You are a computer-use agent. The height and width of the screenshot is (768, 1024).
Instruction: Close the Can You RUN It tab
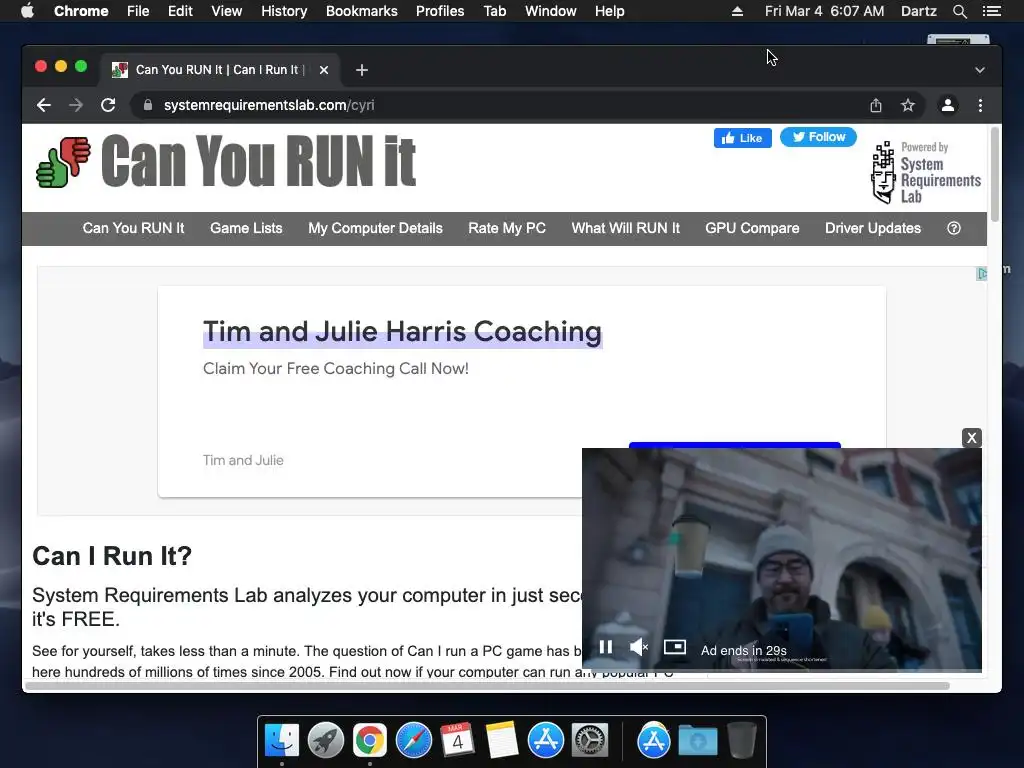(324, 70)
